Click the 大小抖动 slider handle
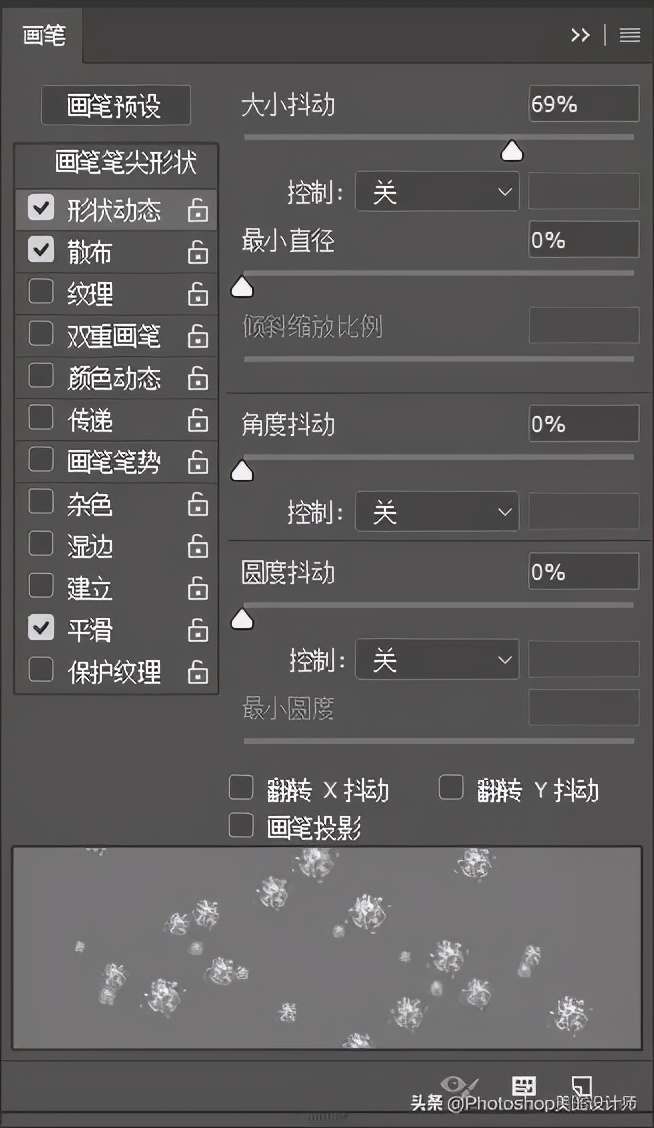The height and width of the screenshot is (1128, 654). tap(512, 150)
